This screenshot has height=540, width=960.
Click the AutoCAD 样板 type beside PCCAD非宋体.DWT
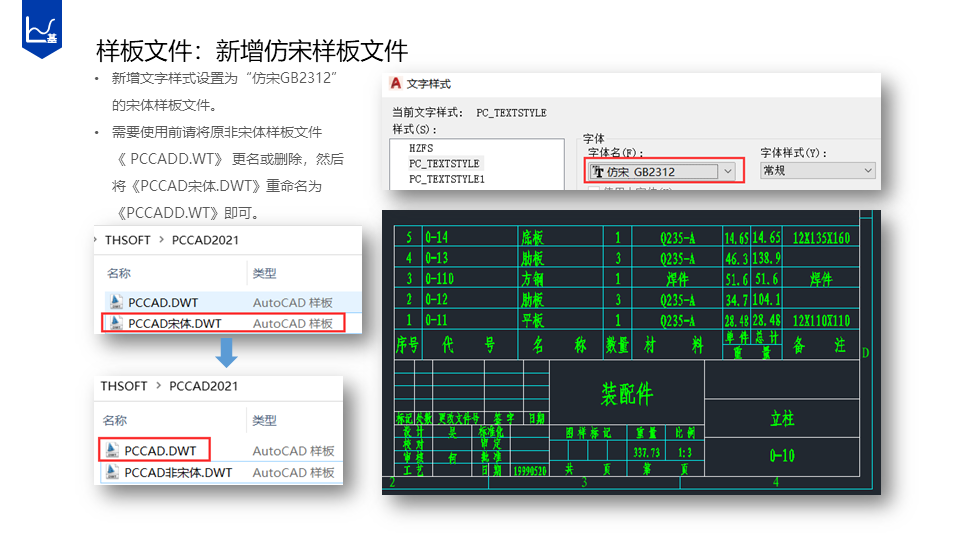293,473
